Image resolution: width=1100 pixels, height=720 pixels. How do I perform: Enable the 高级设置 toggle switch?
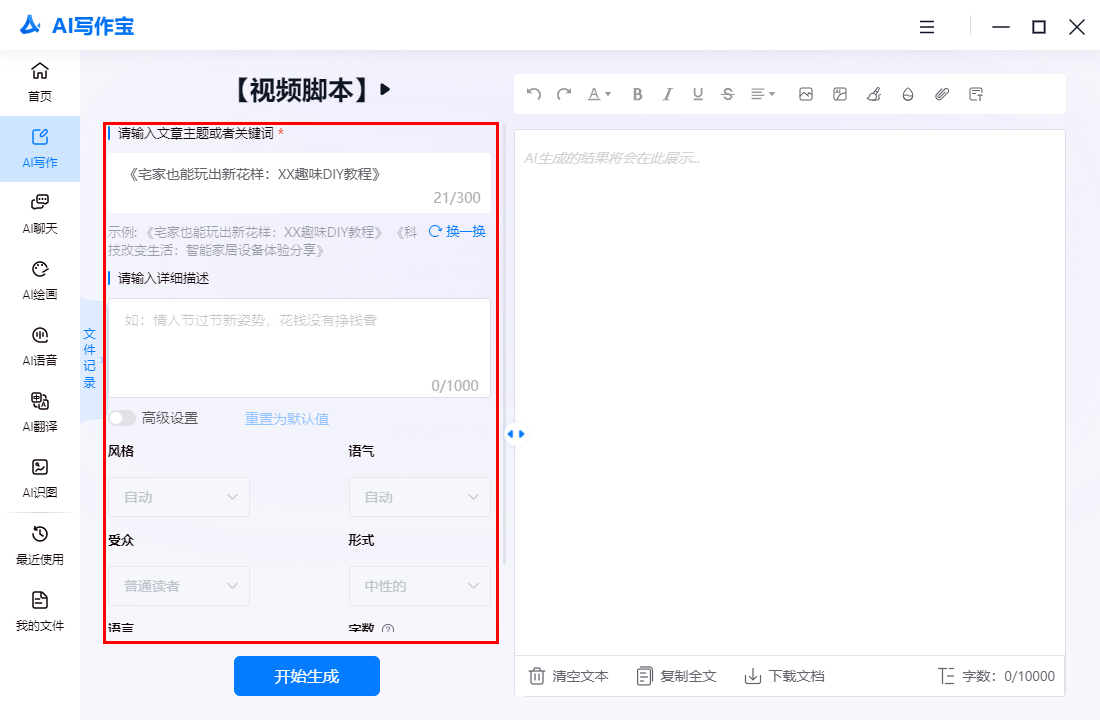pos(122,418)
